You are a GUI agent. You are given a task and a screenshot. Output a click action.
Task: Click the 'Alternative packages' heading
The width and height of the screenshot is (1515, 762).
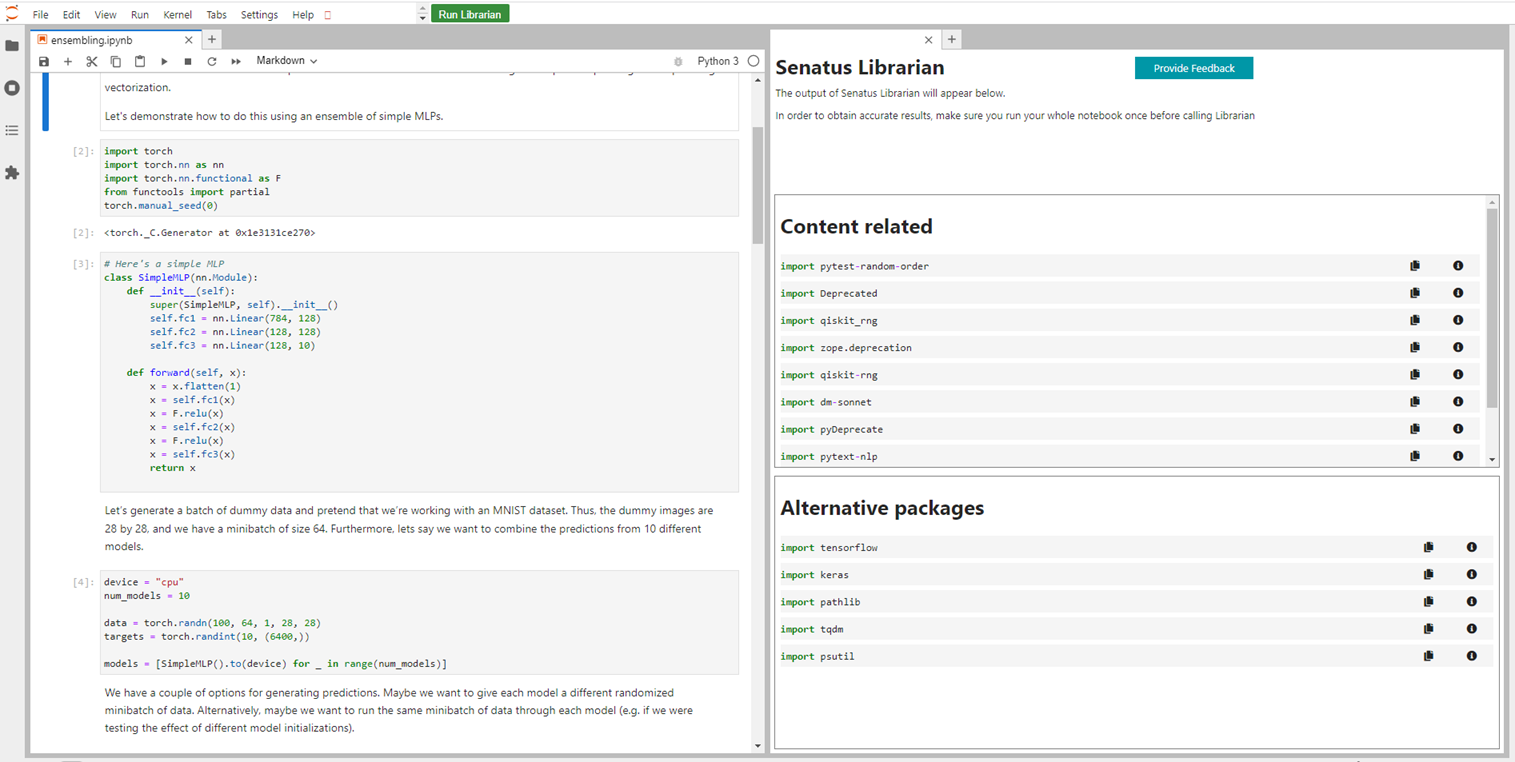[882, 508]
